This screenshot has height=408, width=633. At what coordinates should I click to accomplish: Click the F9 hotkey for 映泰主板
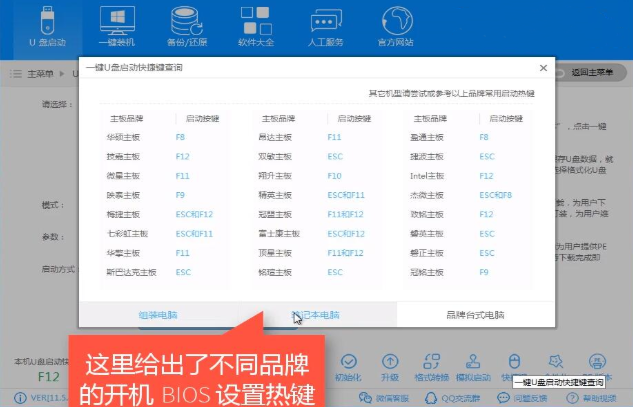click(x=180, y=195)
